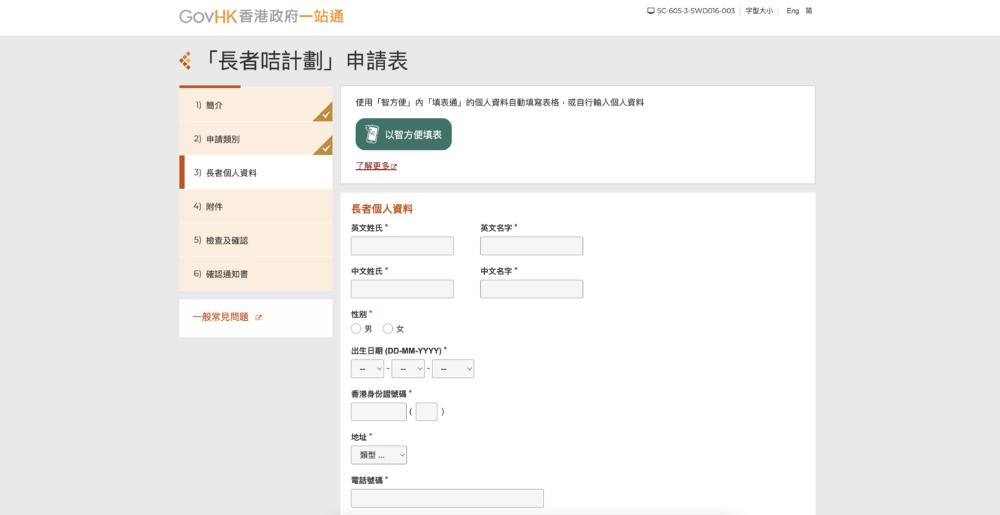Click the 電話號碼 input field

tap(447, 498)
